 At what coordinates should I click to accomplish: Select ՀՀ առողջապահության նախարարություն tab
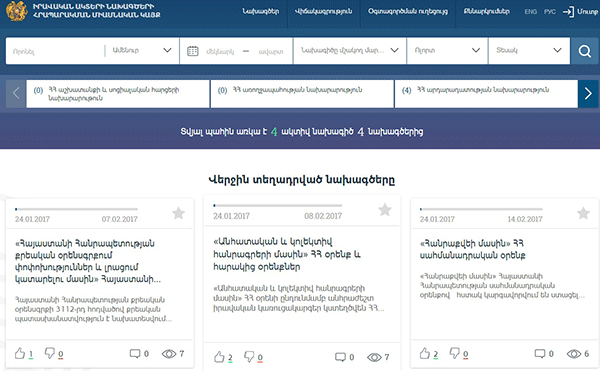(x=302, y=94)
